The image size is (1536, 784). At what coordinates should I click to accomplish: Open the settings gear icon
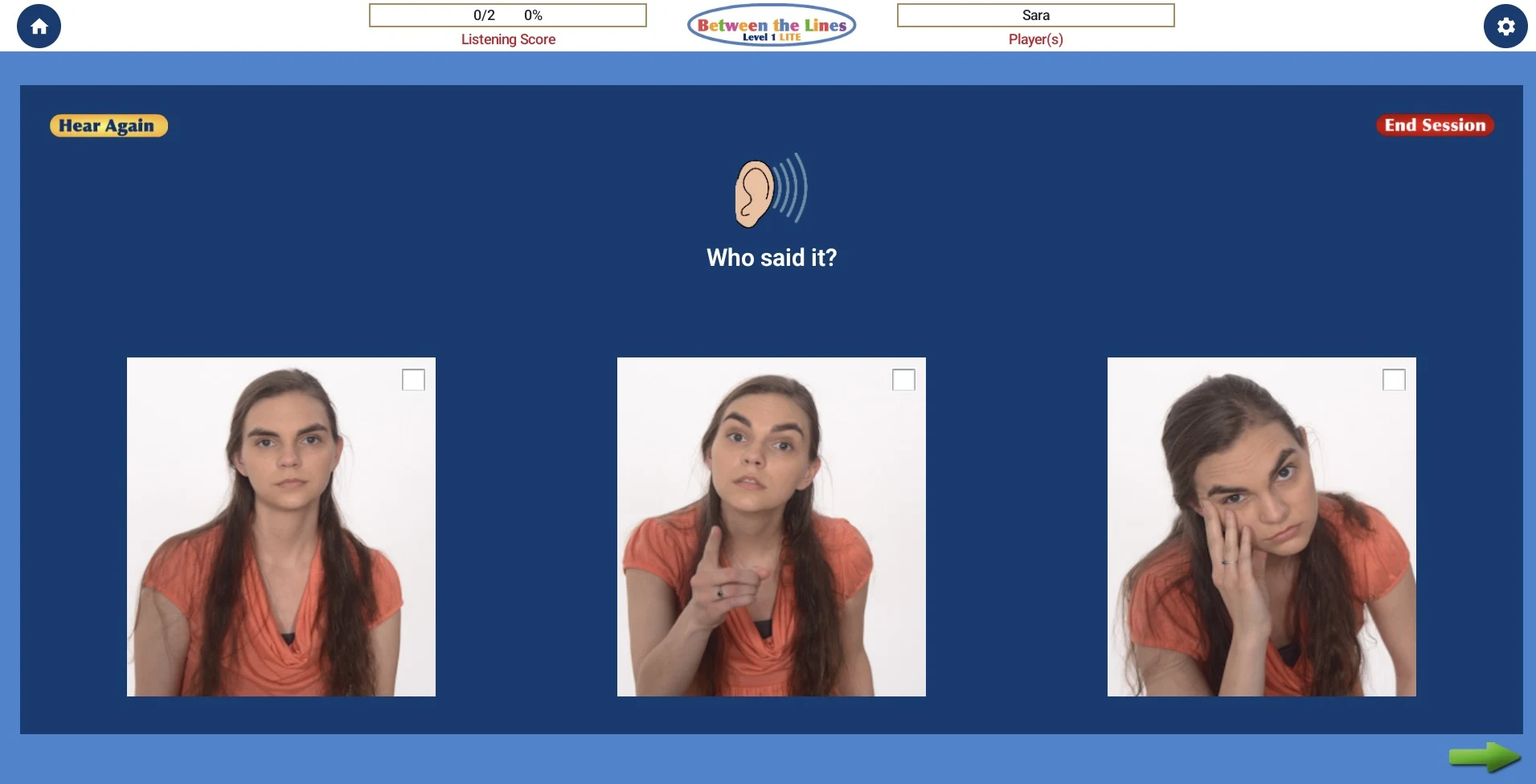[1505, 27]
